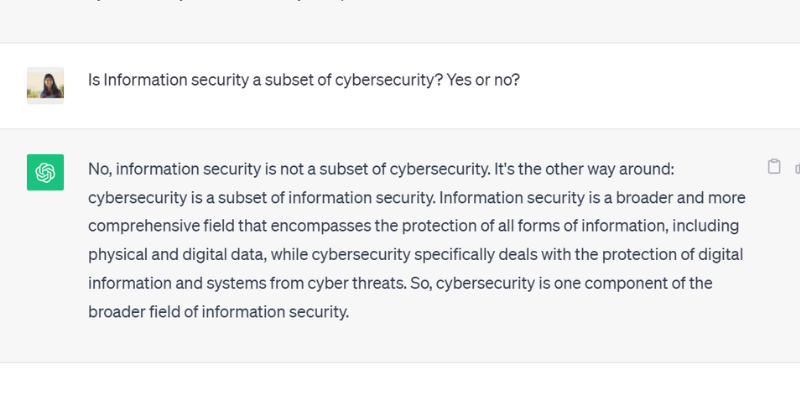800x400 pixels.
Task: Click the final line "broader field of information security."
Action: click(x=218, y=313)
